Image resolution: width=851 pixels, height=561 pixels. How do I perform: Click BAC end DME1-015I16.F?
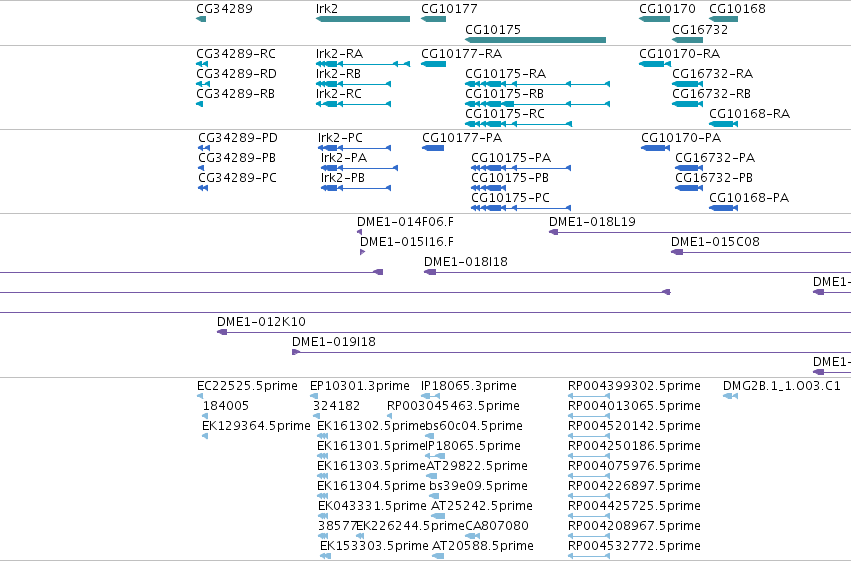[407, 242]
